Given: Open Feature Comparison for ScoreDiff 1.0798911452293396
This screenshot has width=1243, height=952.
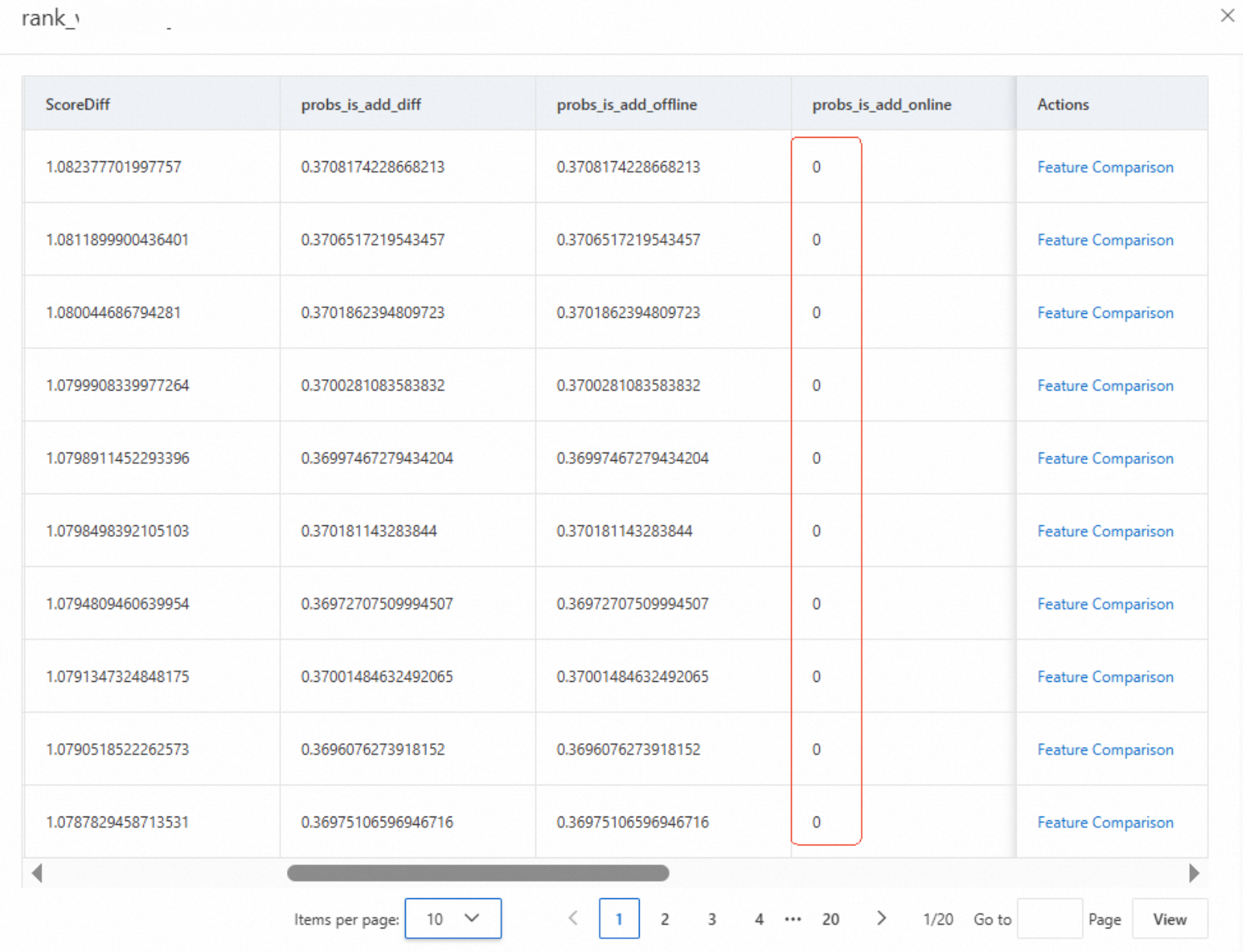Looking at the screenshot, I should click(x=1105, y=459).
